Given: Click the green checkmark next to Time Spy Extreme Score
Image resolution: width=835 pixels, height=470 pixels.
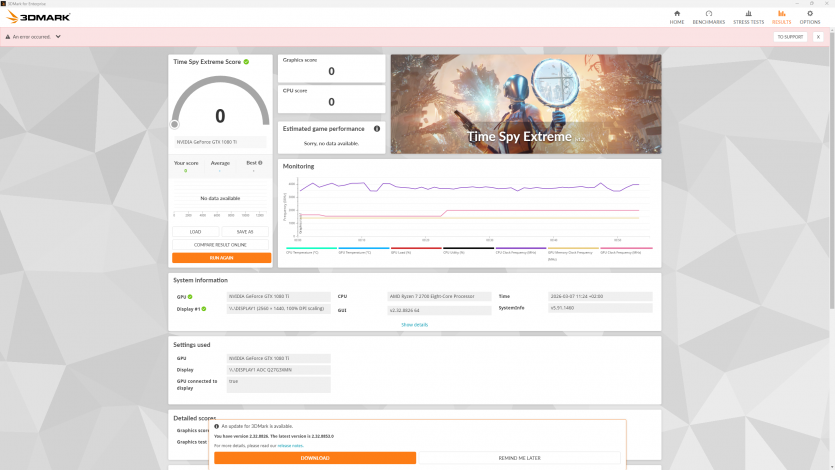Looking at the screenshot, I should point(246,62).
